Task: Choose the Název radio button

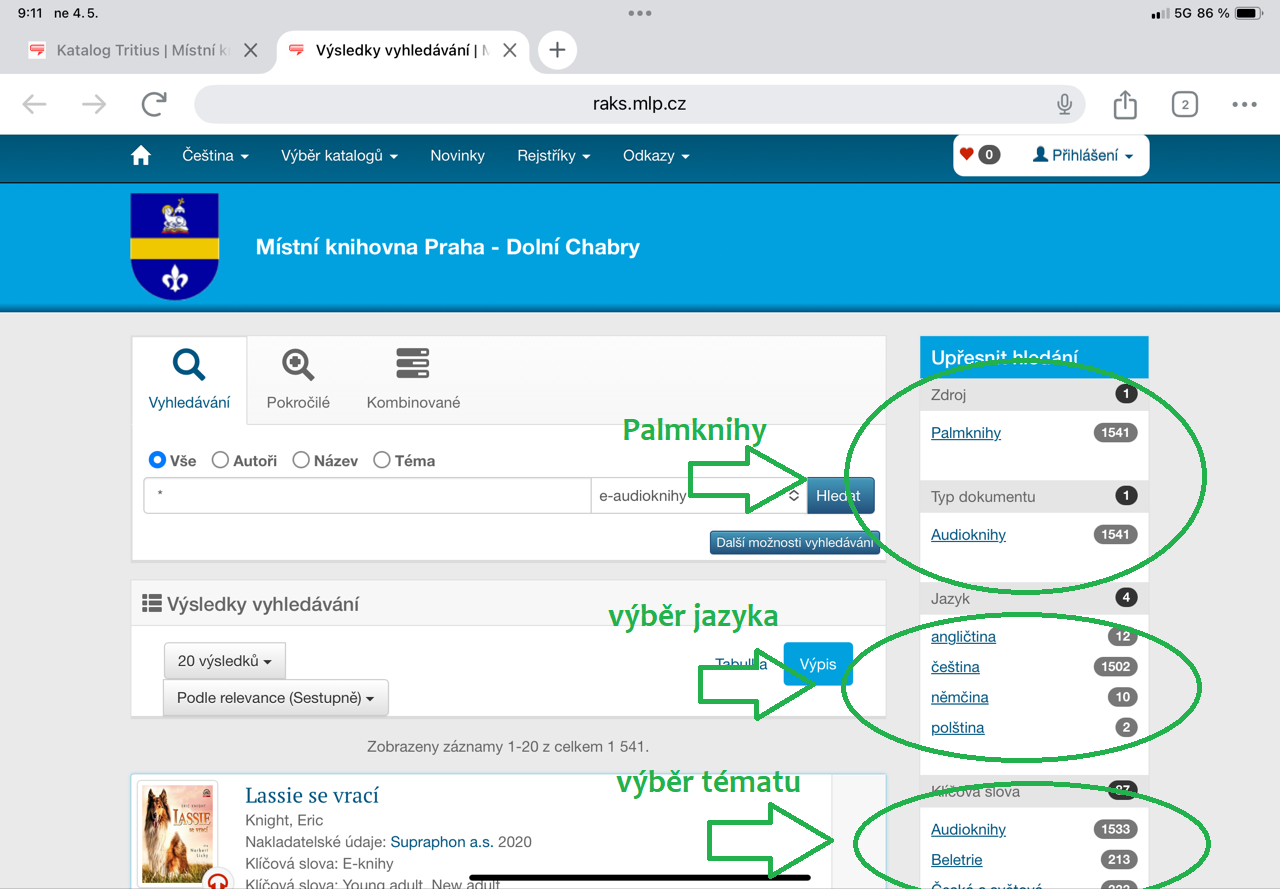Action: pyautogui.click(x=301, y=461)
